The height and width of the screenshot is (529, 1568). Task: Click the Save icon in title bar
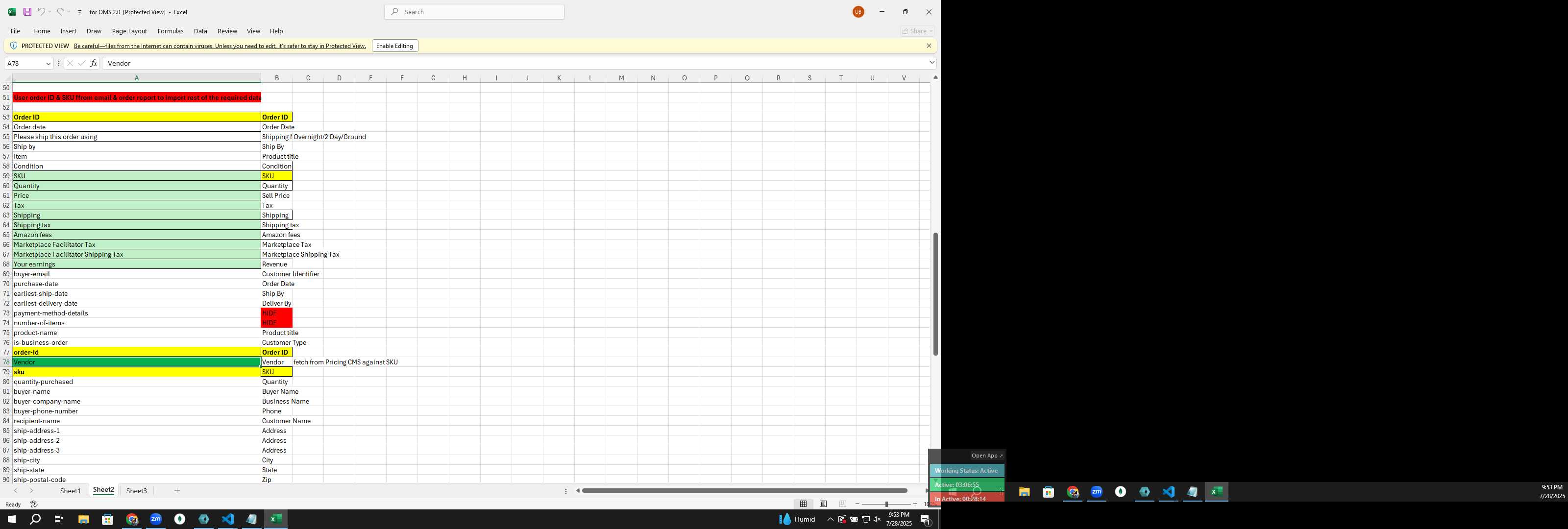[27, 12]
